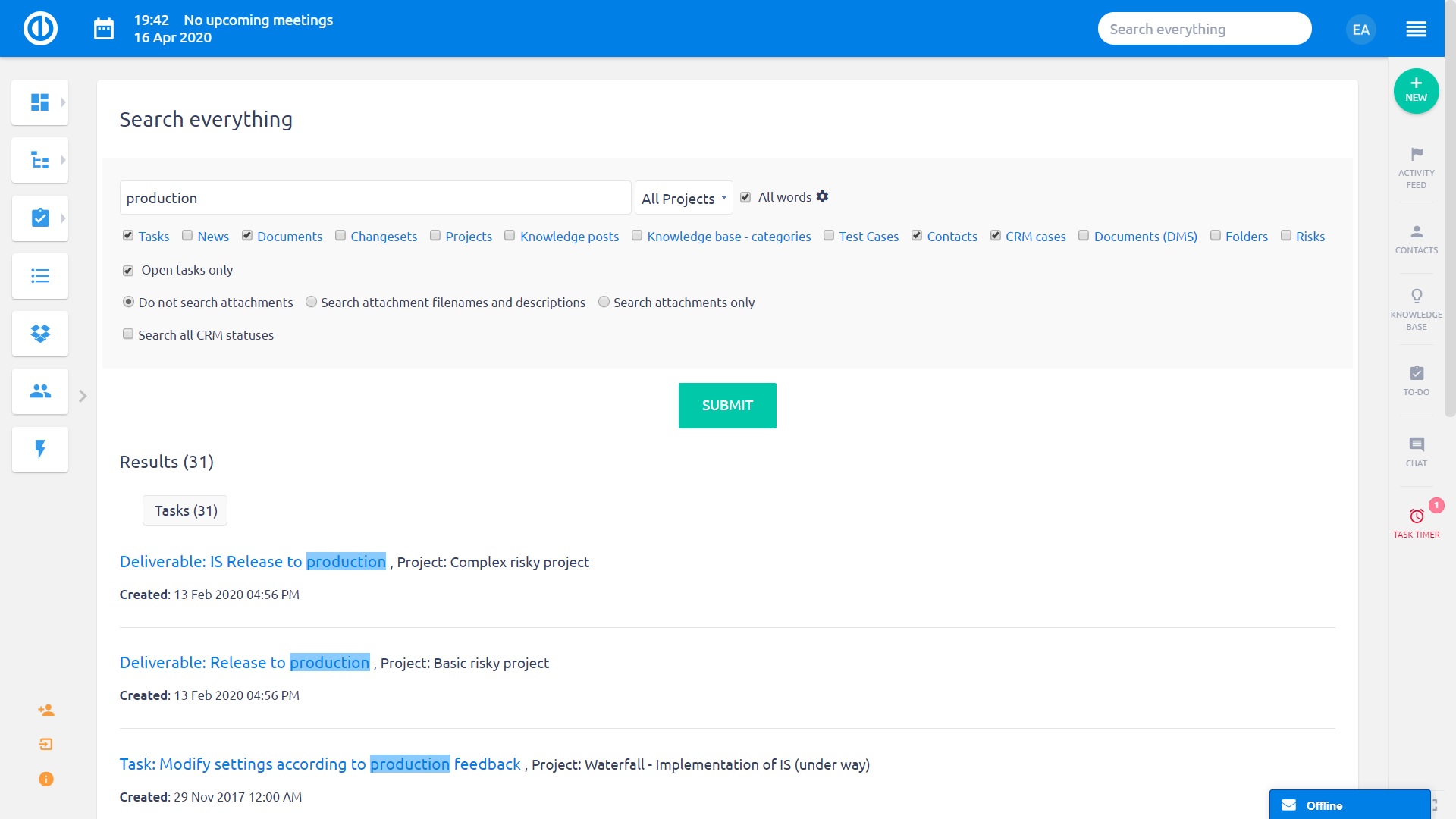The image size is (1456, 819).
Task: Open the Chat panel
Action: pos(1416,452)
